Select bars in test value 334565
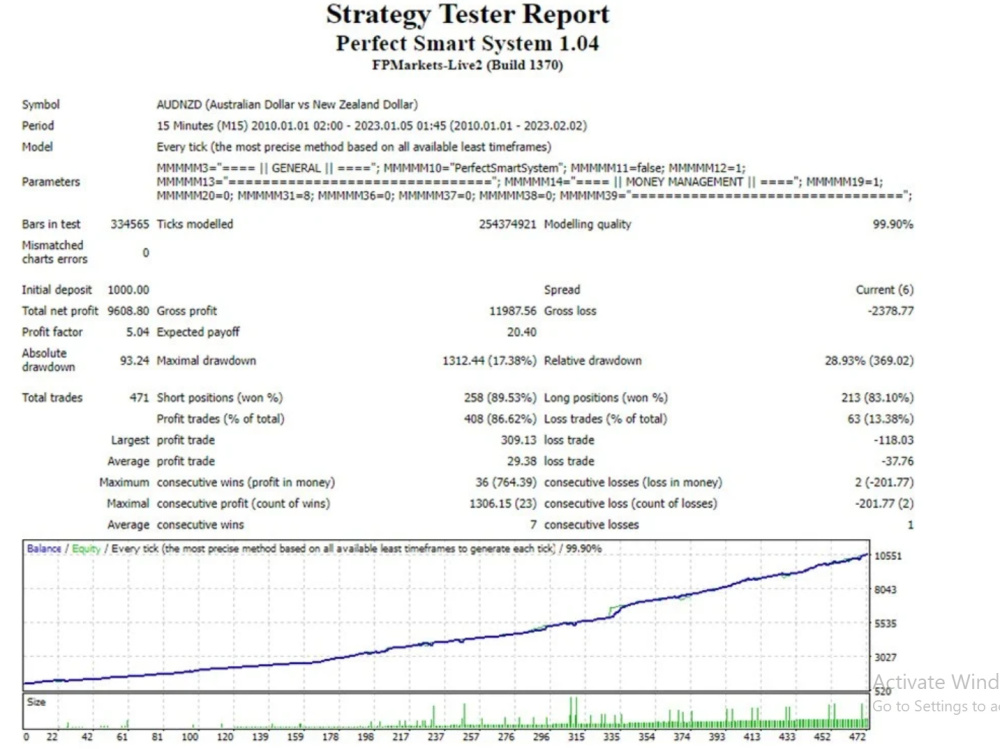This screenshot has height=749, width=1000. click(129, 224)
